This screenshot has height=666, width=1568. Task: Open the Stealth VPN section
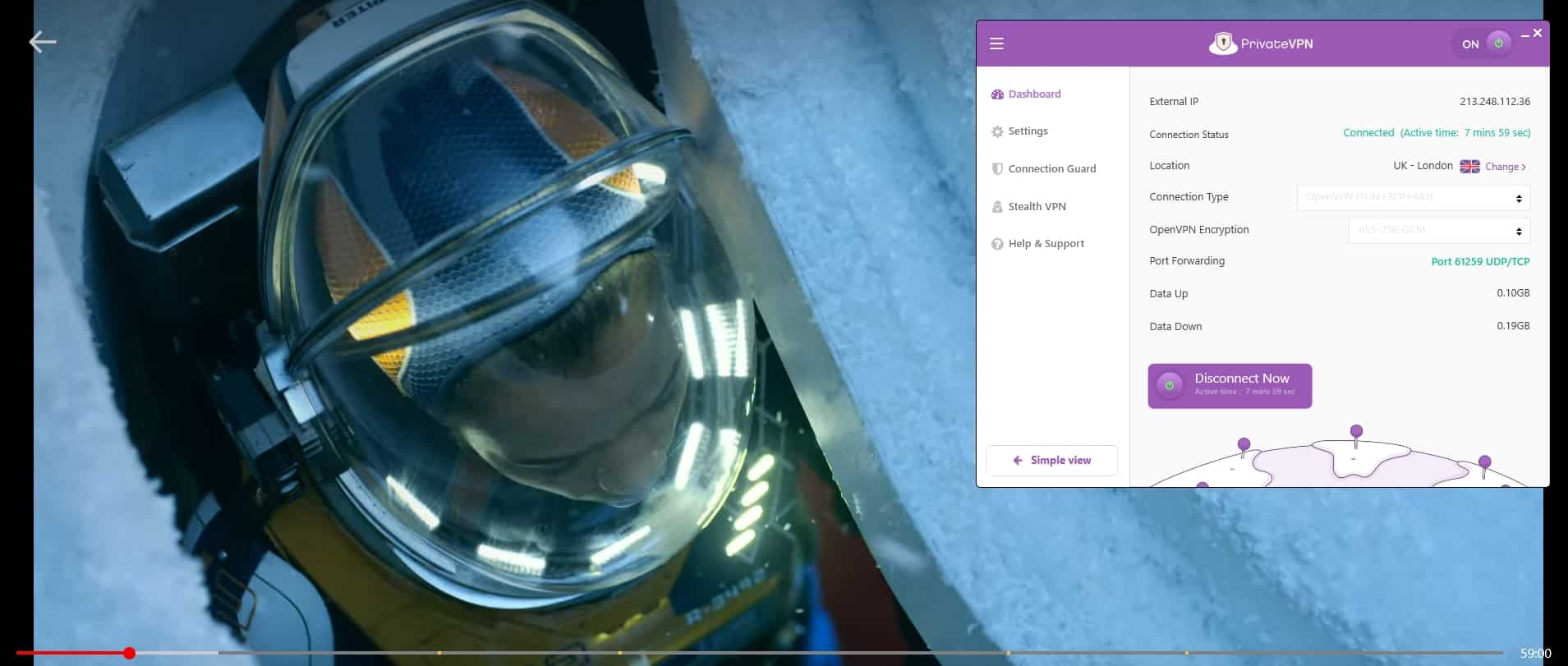1028,206
